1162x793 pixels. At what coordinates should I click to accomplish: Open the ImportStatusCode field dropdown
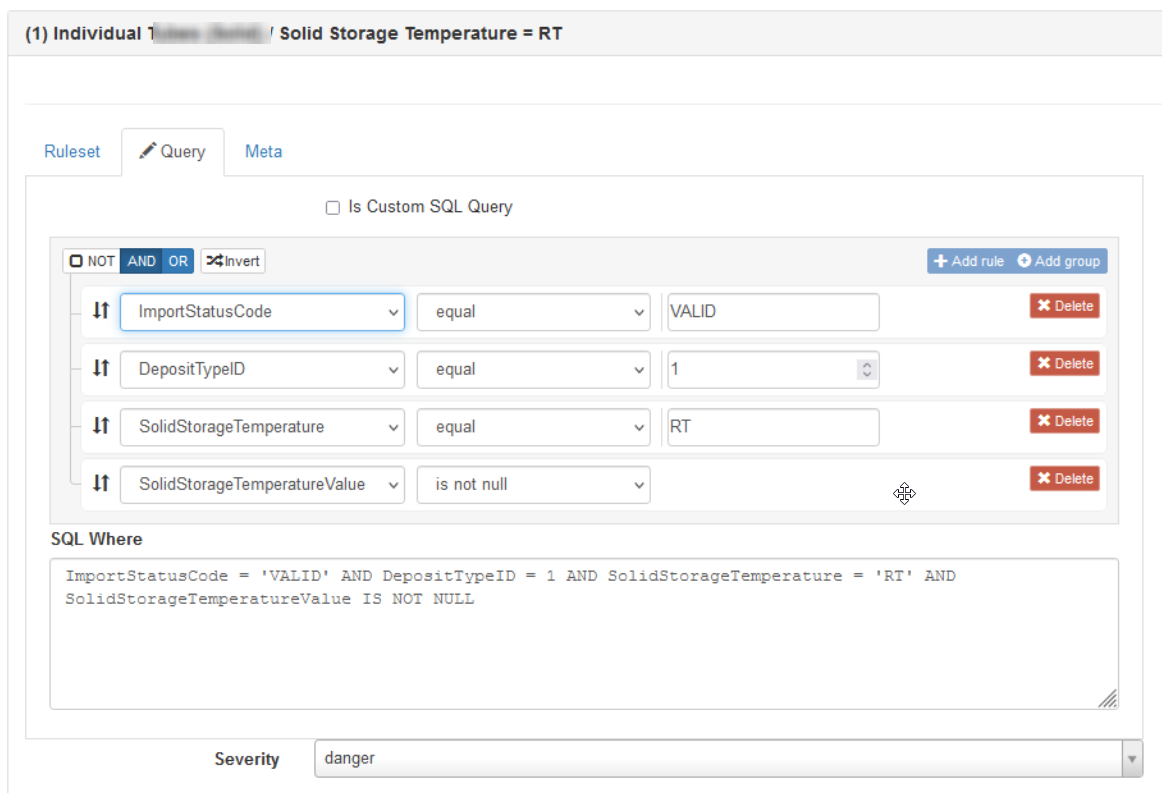pos(262,312)
